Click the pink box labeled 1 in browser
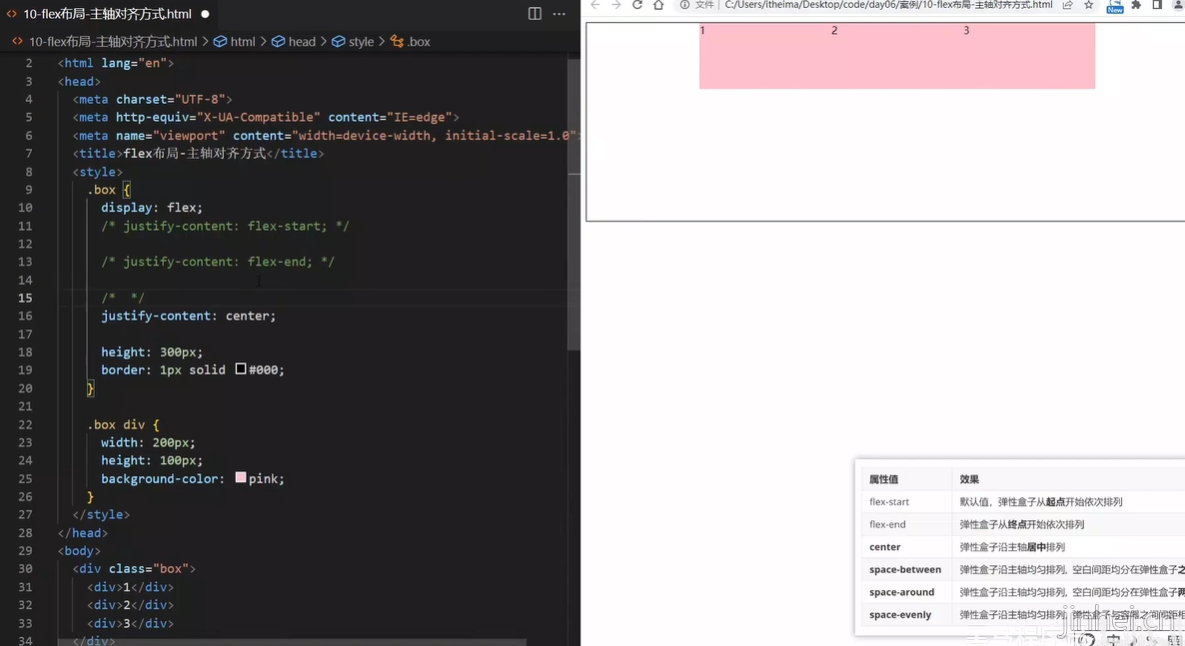This screenshot has width=1185, height=646. 765,56
